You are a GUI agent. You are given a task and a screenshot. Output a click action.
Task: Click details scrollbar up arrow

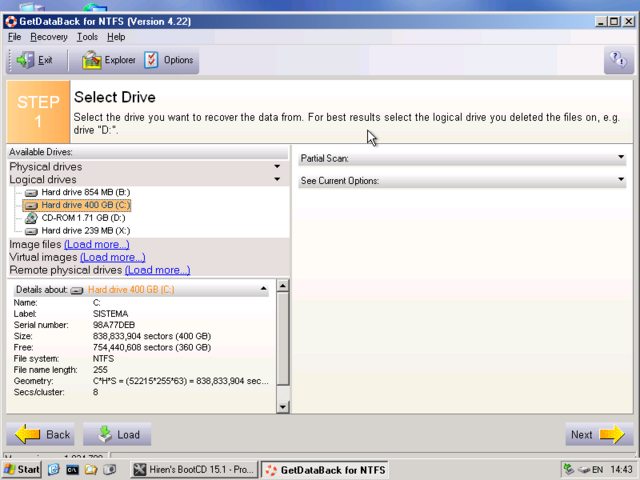tap(283, 285)
